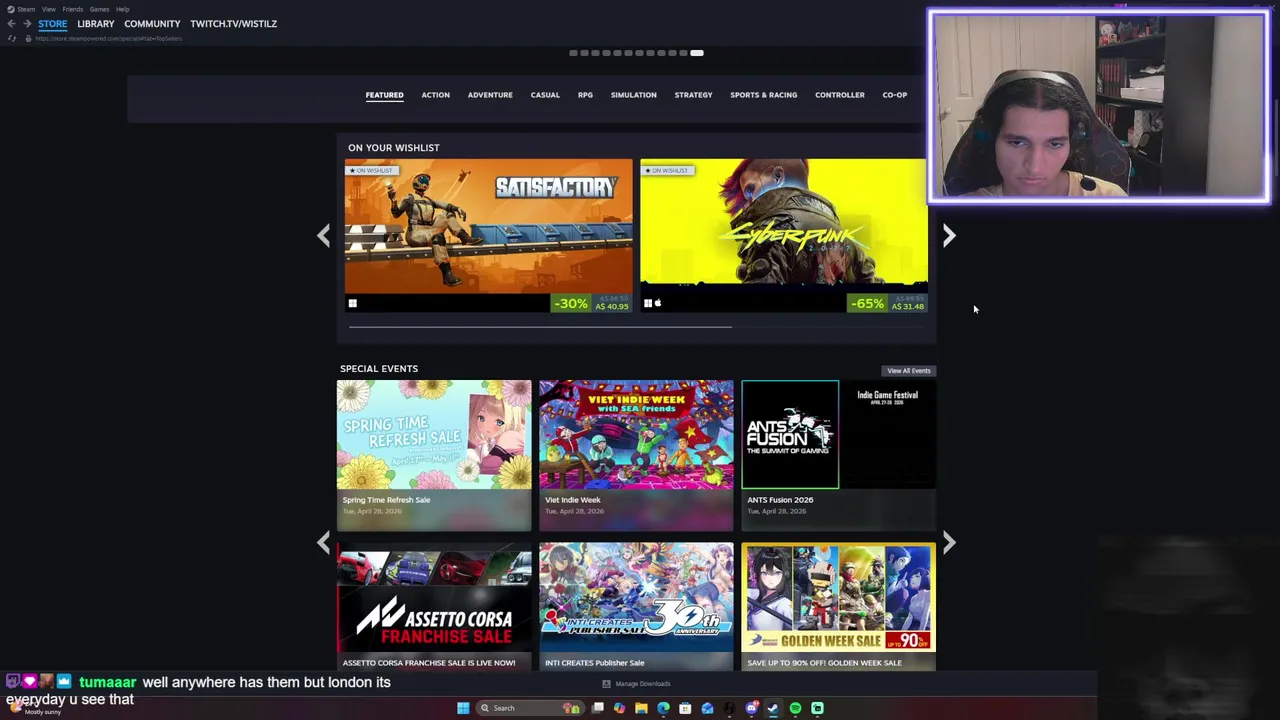The image size is (1280, 720).
Task: Launch Copilot from the taskbar
Action: [x=620, y=708]
